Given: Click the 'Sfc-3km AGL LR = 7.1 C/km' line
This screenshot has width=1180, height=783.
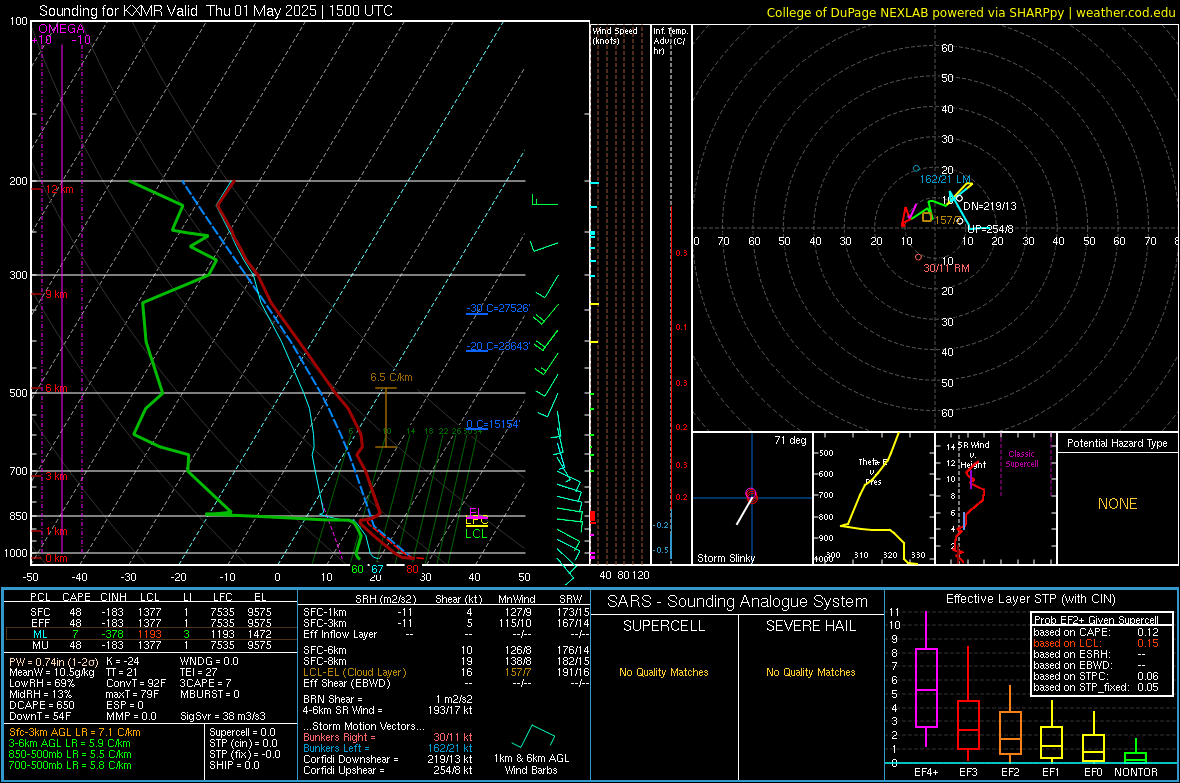Looking at the screenshot, I should tap(75, 732).
